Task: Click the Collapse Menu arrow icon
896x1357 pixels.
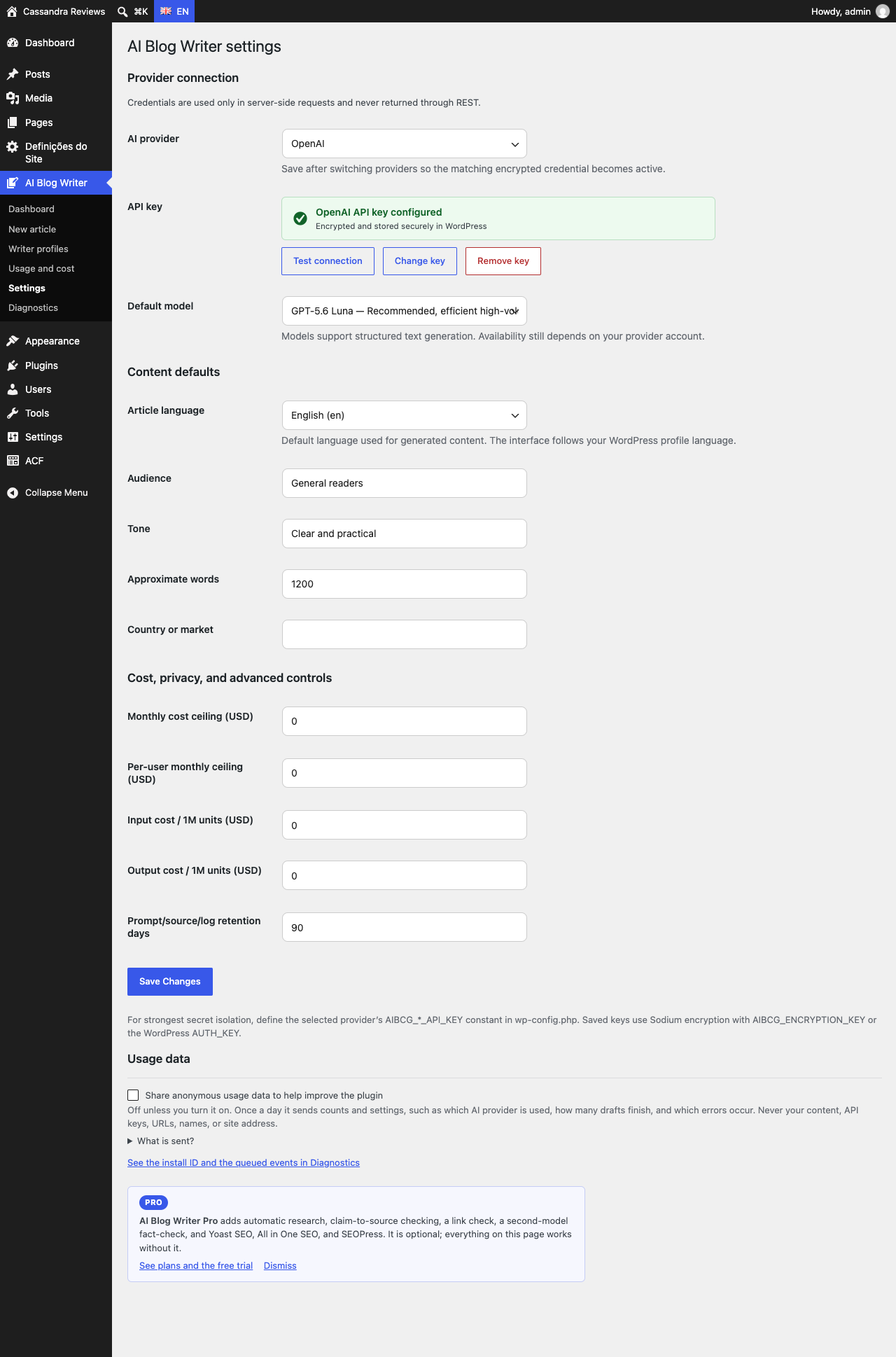Action: pyautogui.click(x=13, y=493)
